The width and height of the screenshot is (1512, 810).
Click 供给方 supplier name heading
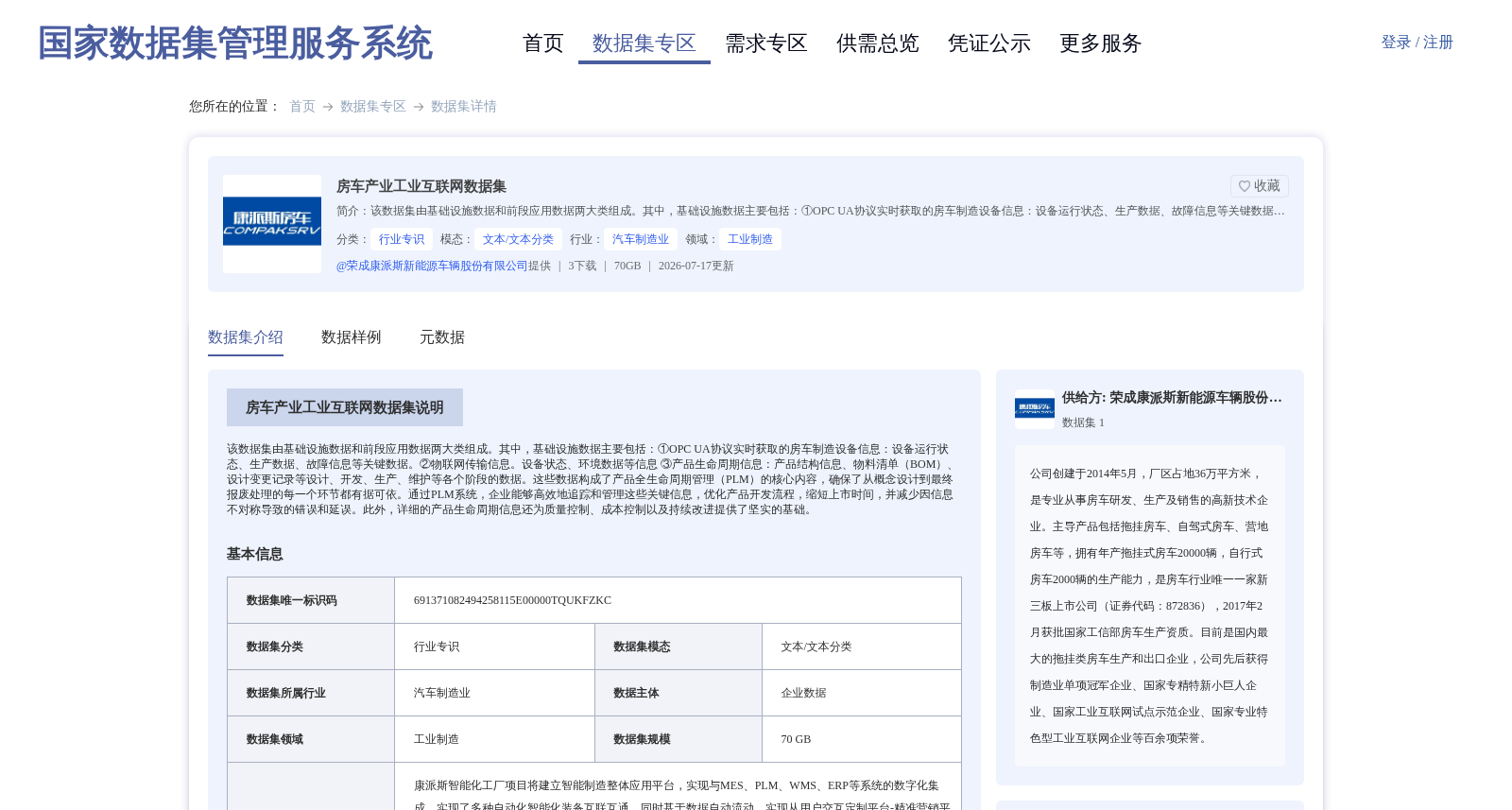coord(1172,398)
